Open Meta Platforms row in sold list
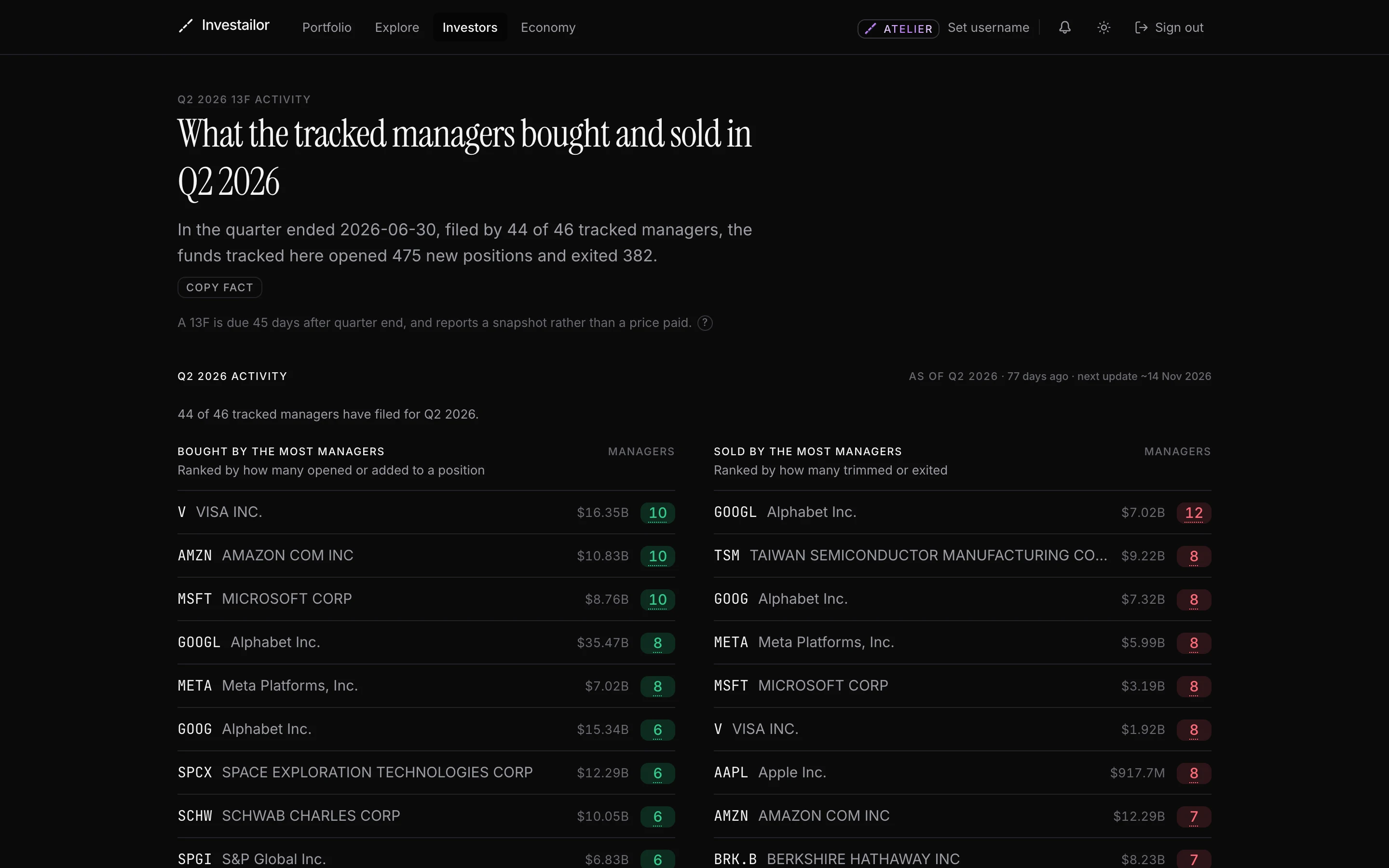This screenshot has width=1389, height=868. click(x=962, y=642)
